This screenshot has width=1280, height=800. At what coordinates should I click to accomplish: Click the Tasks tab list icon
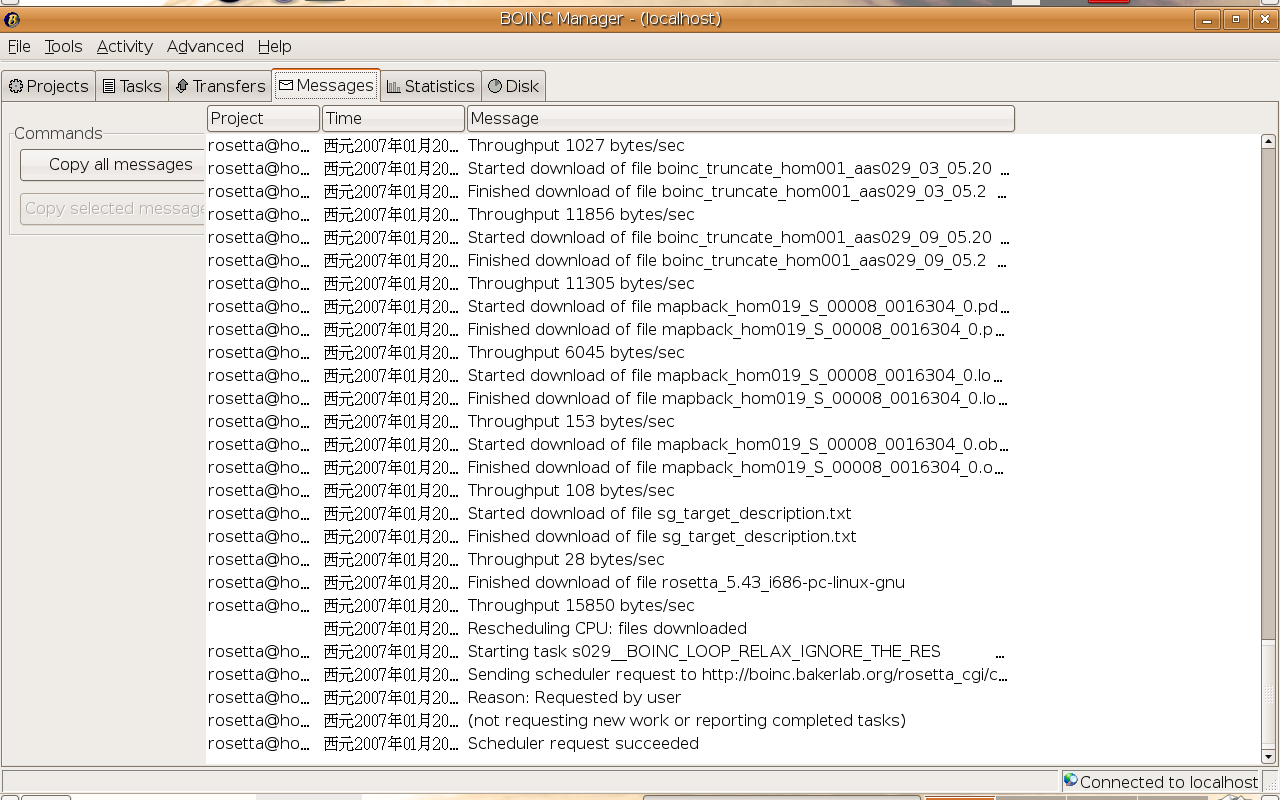coord(109,86)
